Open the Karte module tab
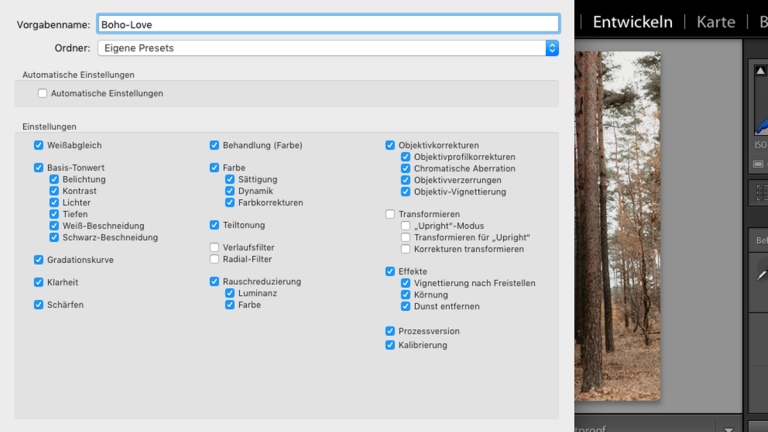This screenshot has width=768, height=432. (715, 22)
